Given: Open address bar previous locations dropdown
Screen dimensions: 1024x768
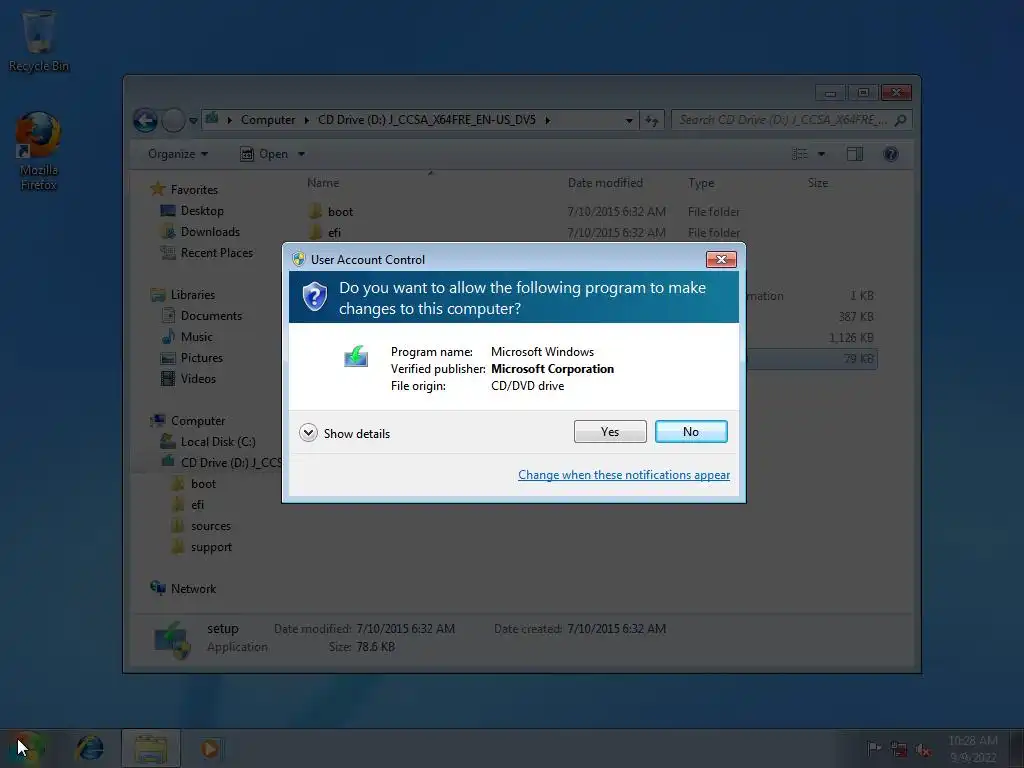Looking at the screenshot, I should pyautogui.click(x=629, y=120).
